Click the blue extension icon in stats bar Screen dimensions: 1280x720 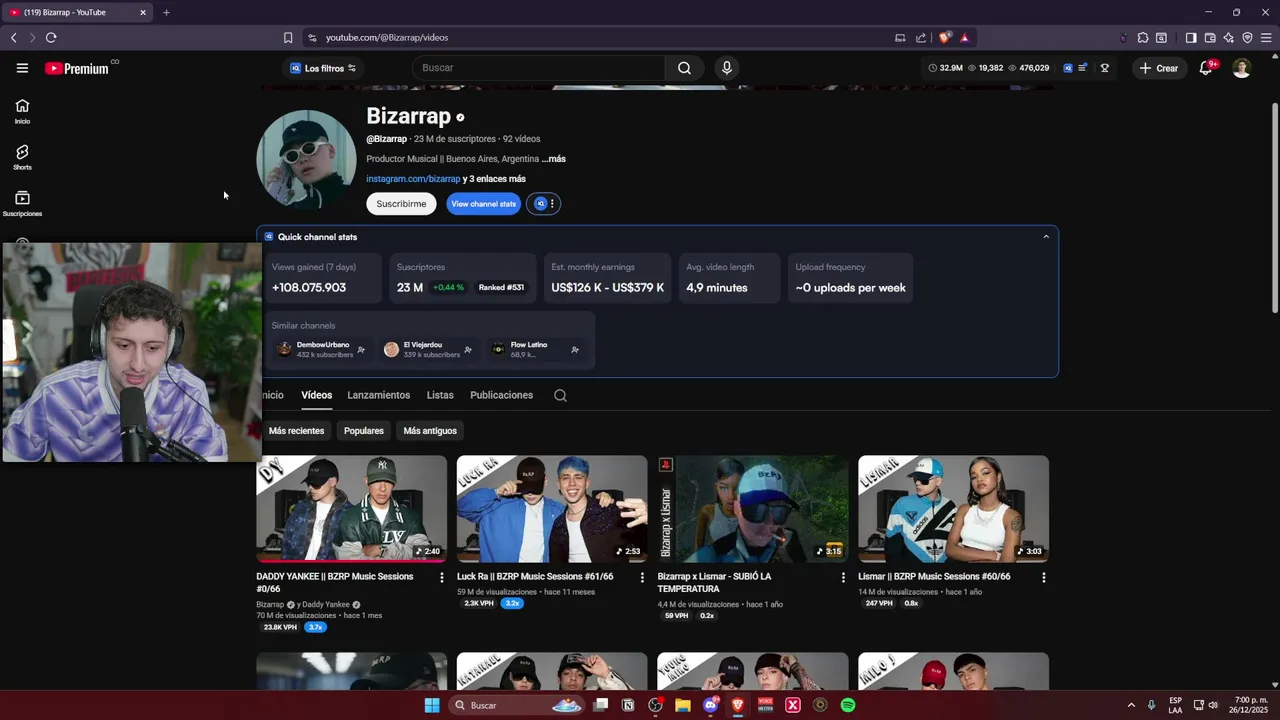(x=1068, y=68)
